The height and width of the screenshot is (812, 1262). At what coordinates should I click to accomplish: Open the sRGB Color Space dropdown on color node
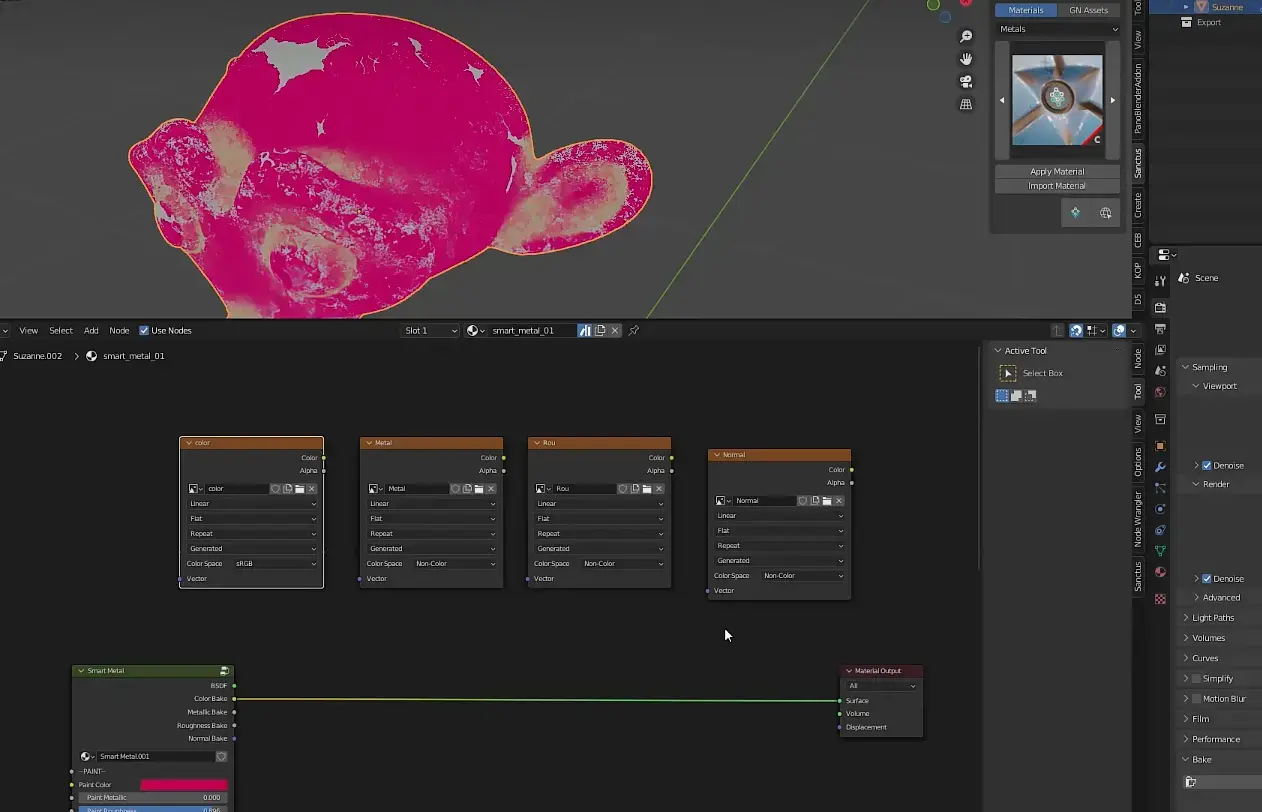click(275, 564)
